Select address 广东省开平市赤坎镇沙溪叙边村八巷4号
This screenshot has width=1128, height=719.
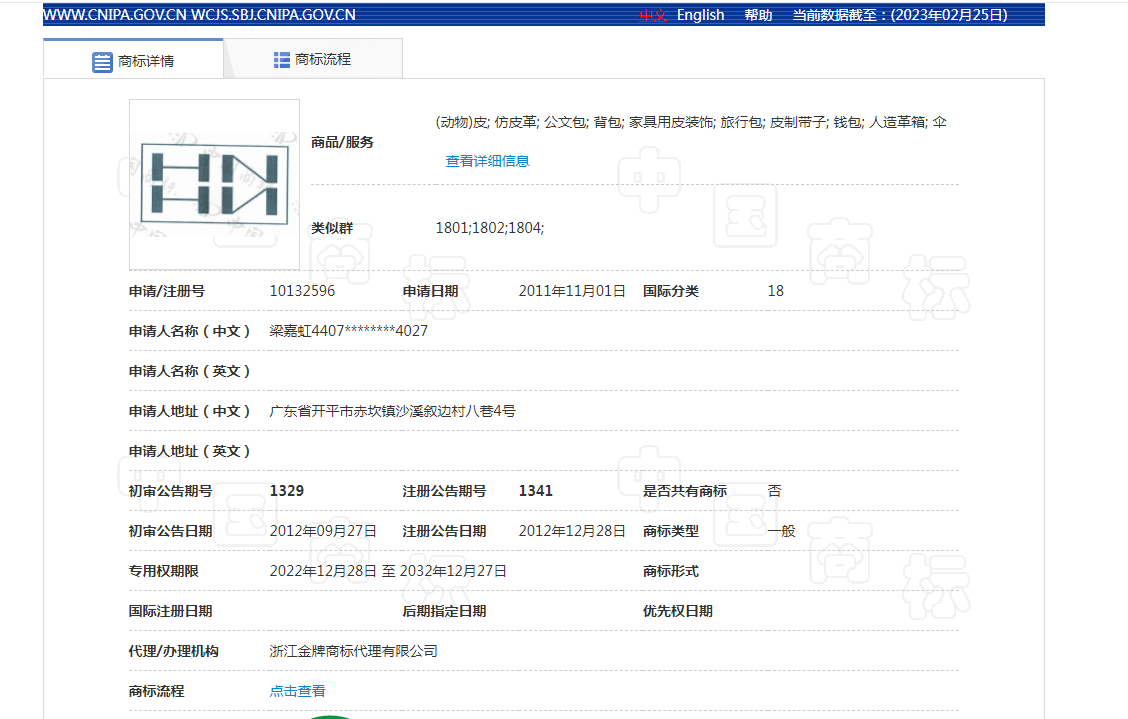(393, 411)
